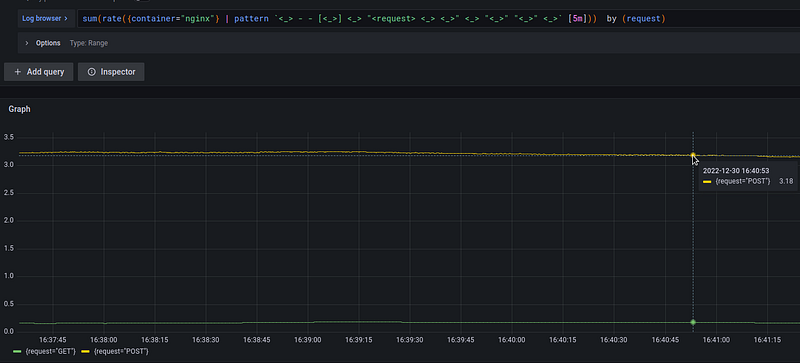Click the tooltip timestamp 2022-12-30 16:40:53
The height and width of the screenshot is (363, 800).
click(x=736, y=171)
